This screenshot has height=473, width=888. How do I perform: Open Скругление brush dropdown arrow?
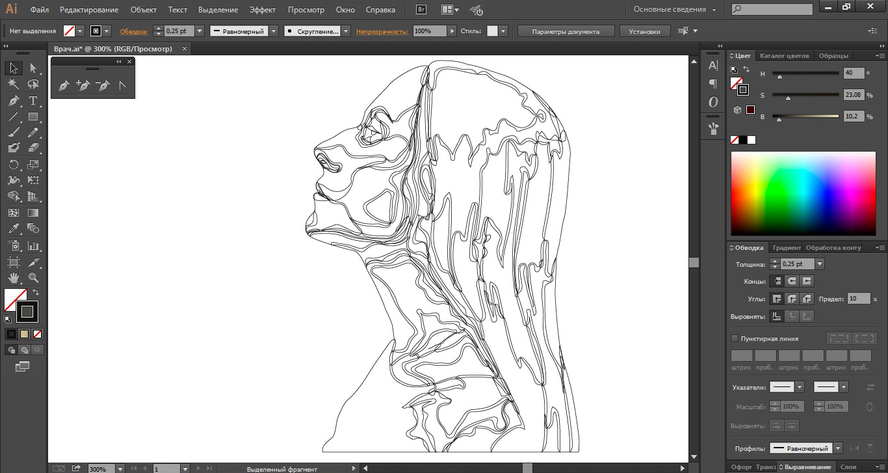(345, 31)
